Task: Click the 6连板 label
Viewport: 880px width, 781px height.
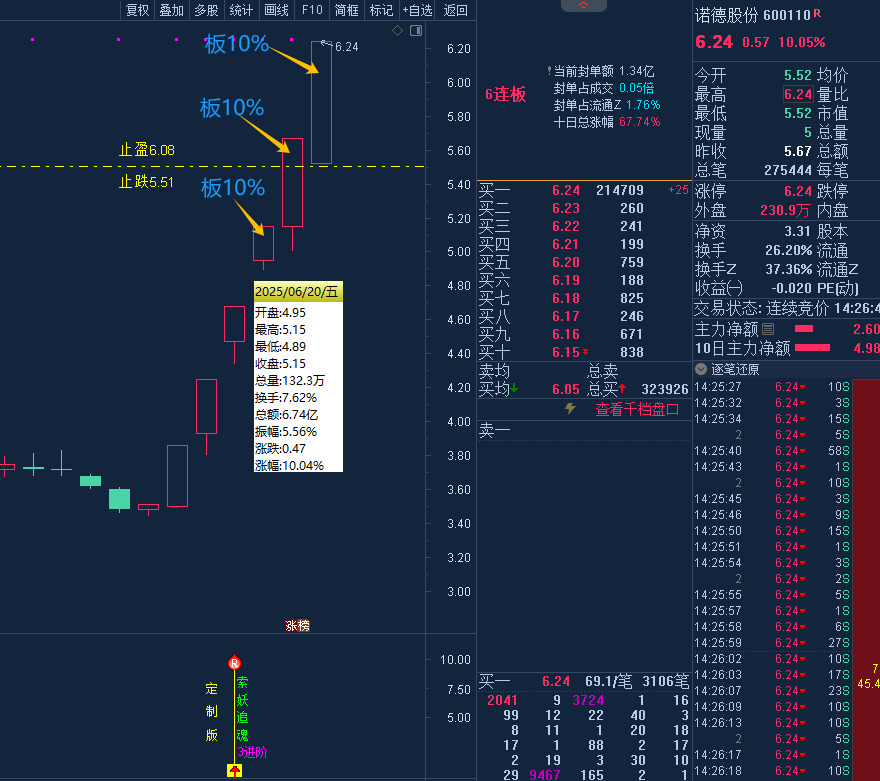Action: coord(506,94)
